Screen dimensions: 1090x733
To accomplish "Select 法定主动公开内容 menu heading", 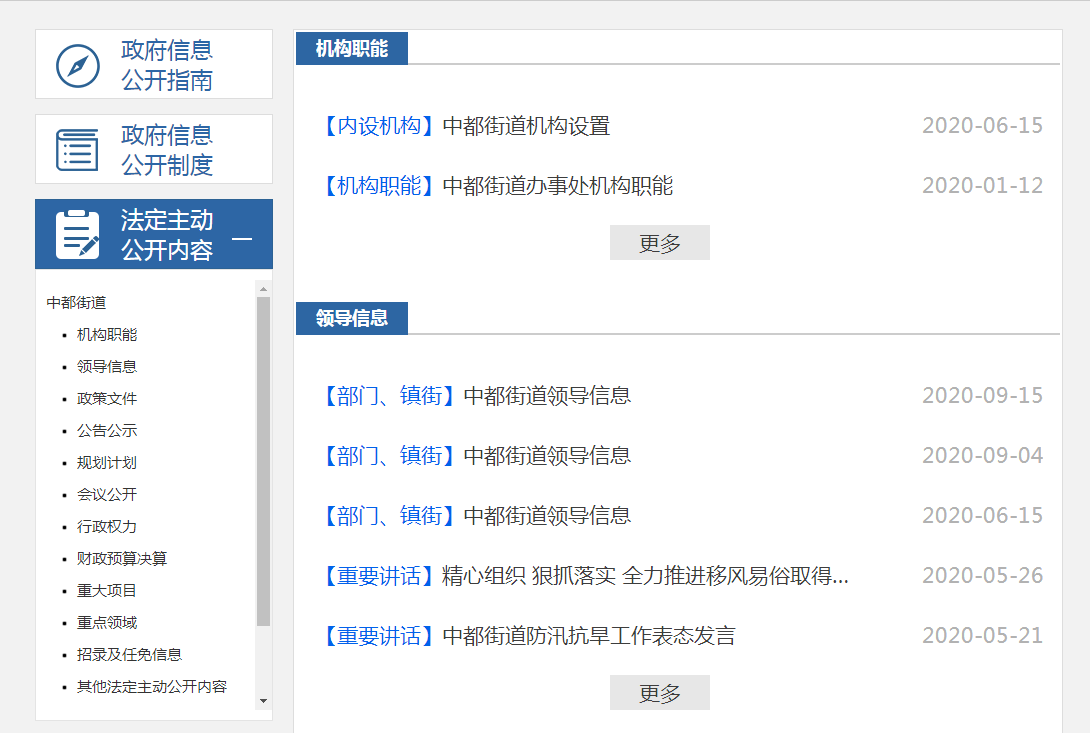I will click(167, 235).
